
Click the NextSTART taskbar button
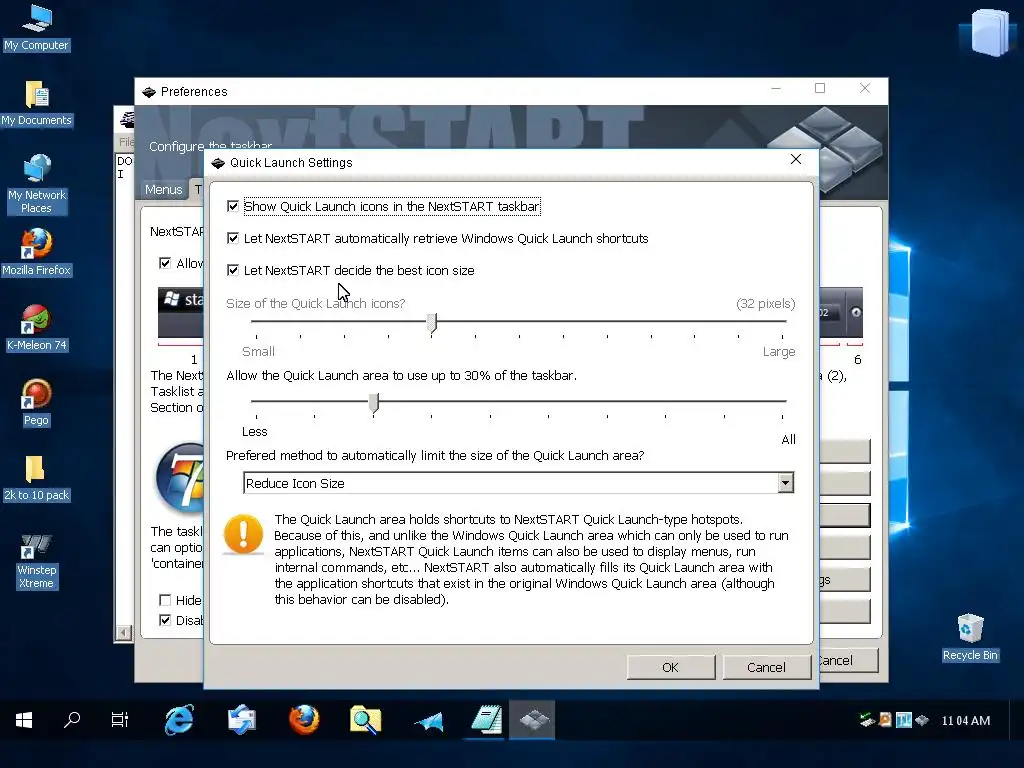(x=533, y=720)
